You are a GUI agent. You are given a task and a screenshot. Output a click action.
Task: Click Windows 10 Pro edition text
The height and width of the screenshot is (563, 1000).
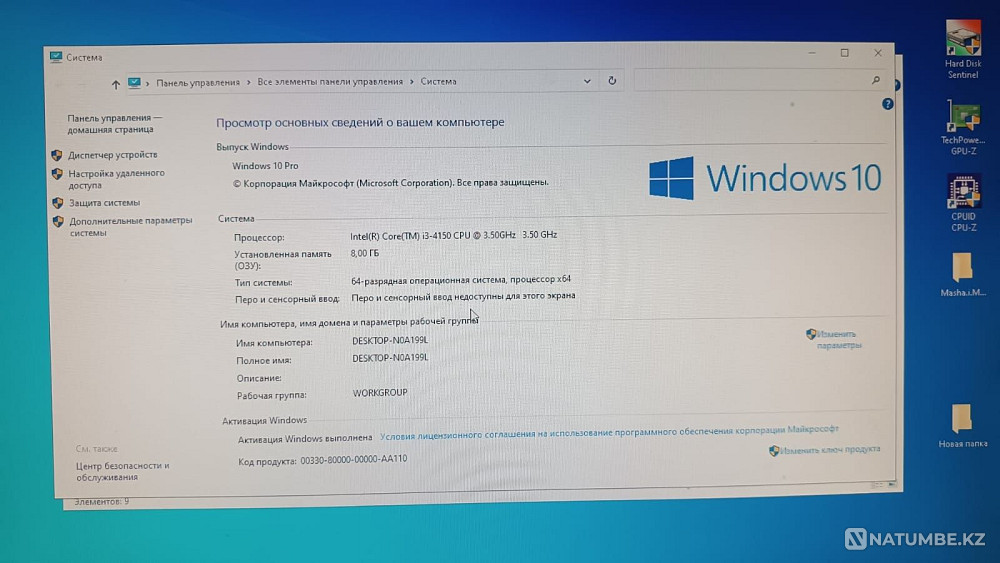tap(265, 166)
